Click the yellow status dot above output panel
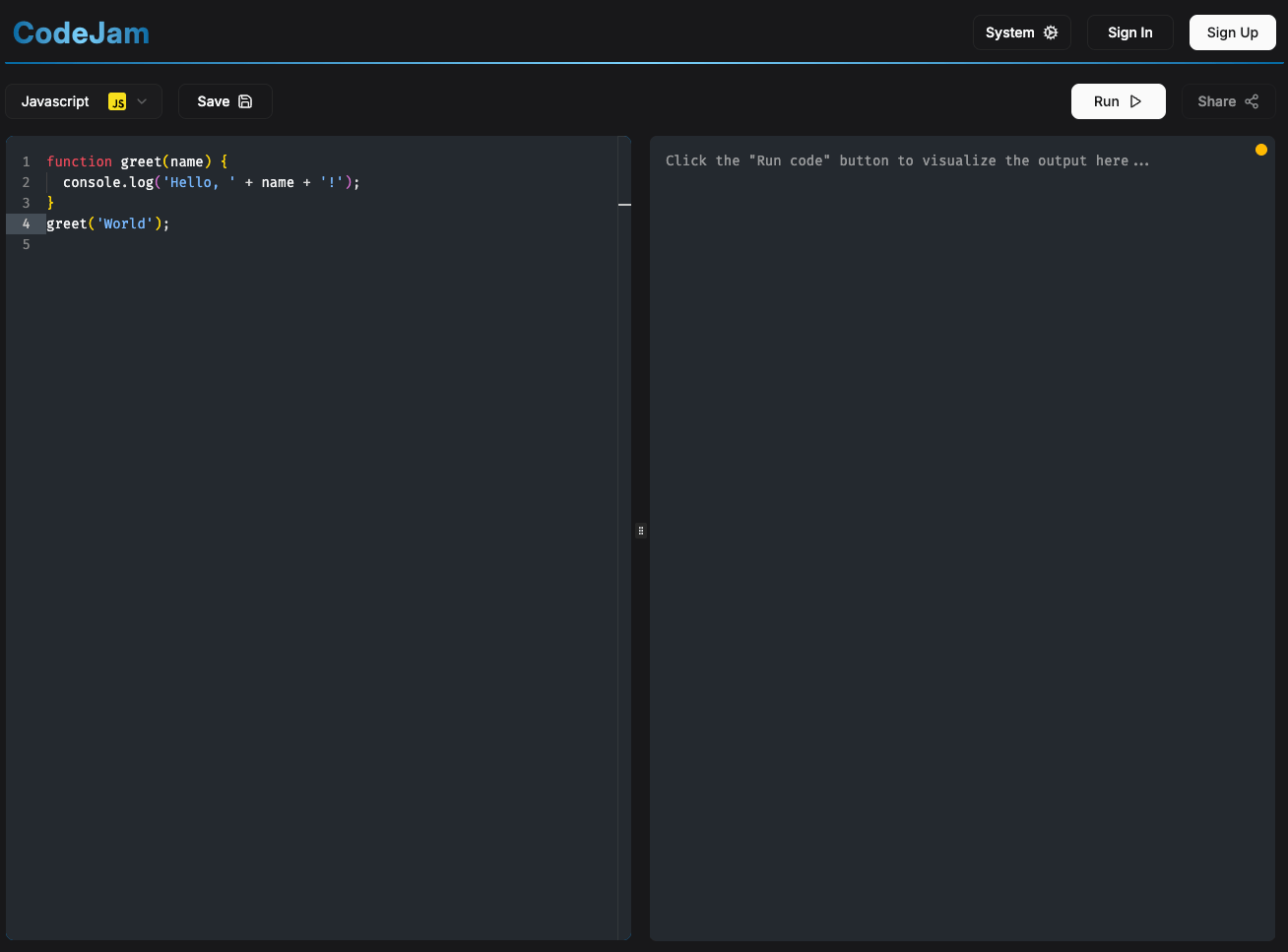 click(x=1261, y=150)
